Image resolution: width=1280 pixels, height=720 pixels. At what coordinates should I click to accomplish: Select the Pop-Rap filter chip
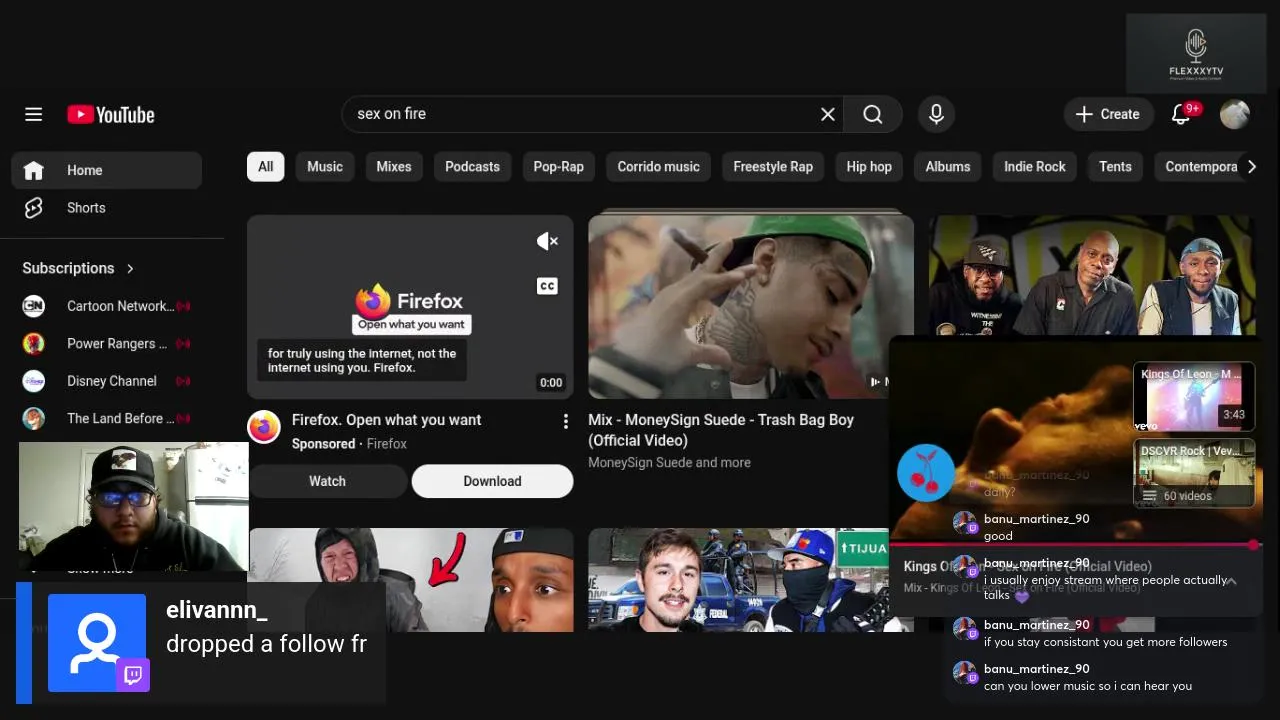558,167
